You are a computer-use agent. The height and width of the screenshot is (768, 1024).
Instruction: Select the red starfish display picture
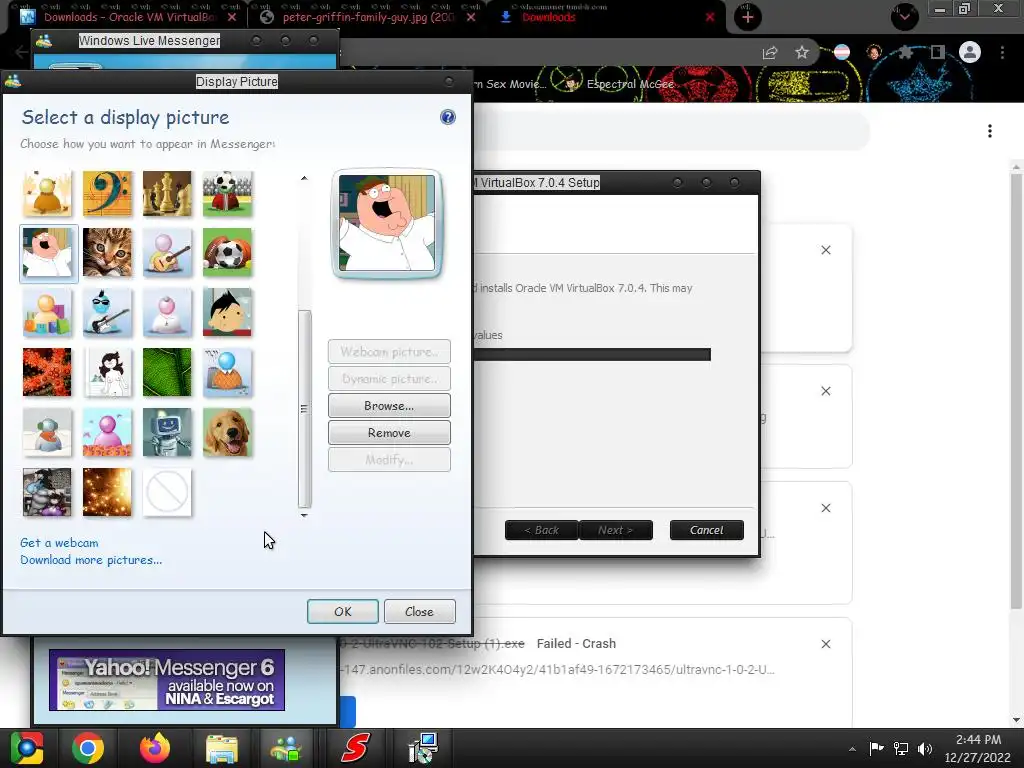47,372
